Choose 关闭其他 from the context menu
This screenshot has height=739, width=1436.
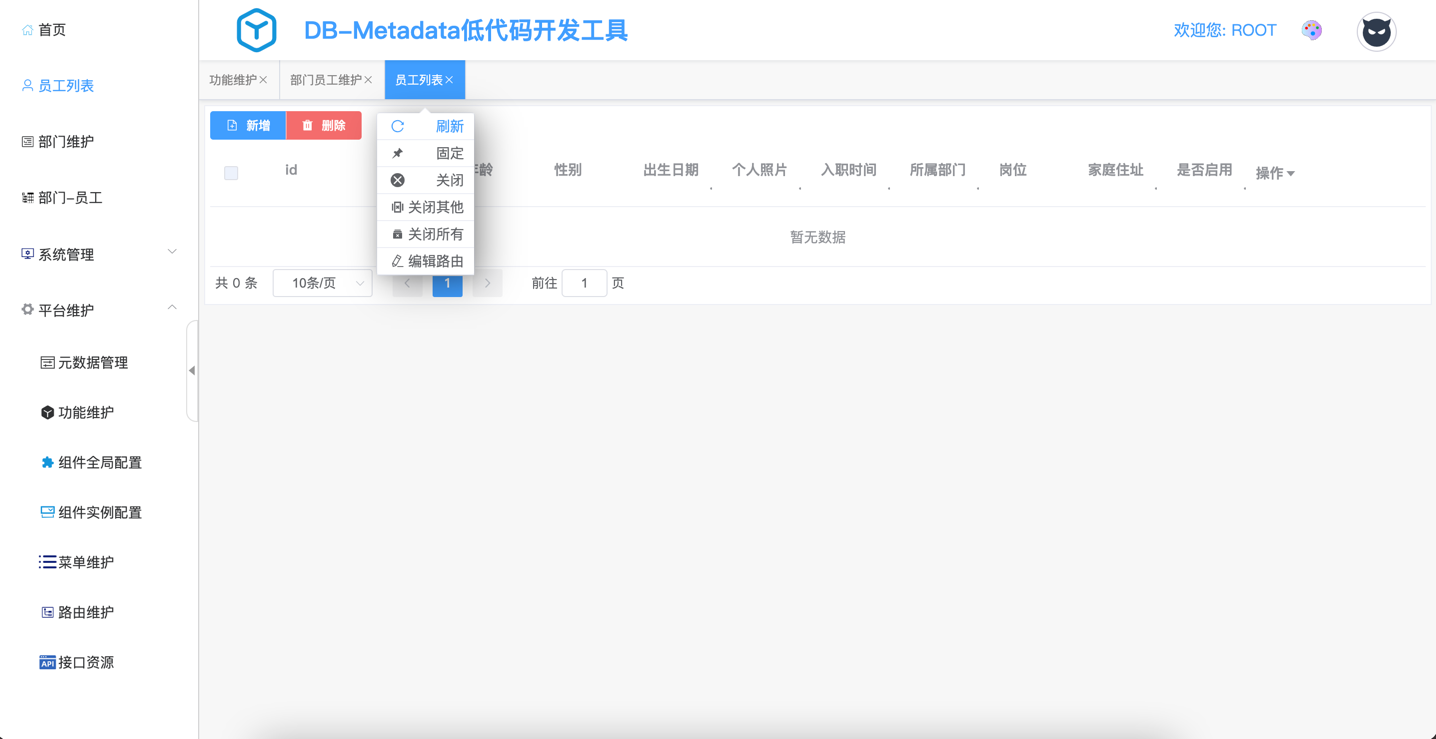(427, 207)
